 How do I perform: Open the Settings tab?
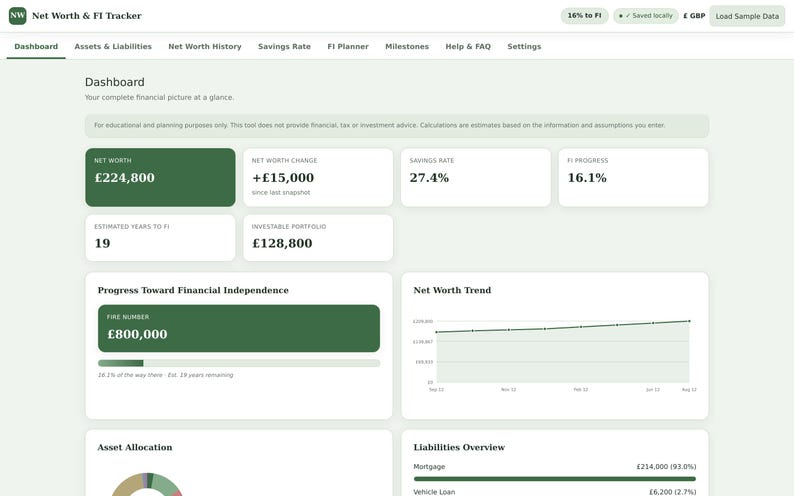pyautogui.click(x=524, y=47)
